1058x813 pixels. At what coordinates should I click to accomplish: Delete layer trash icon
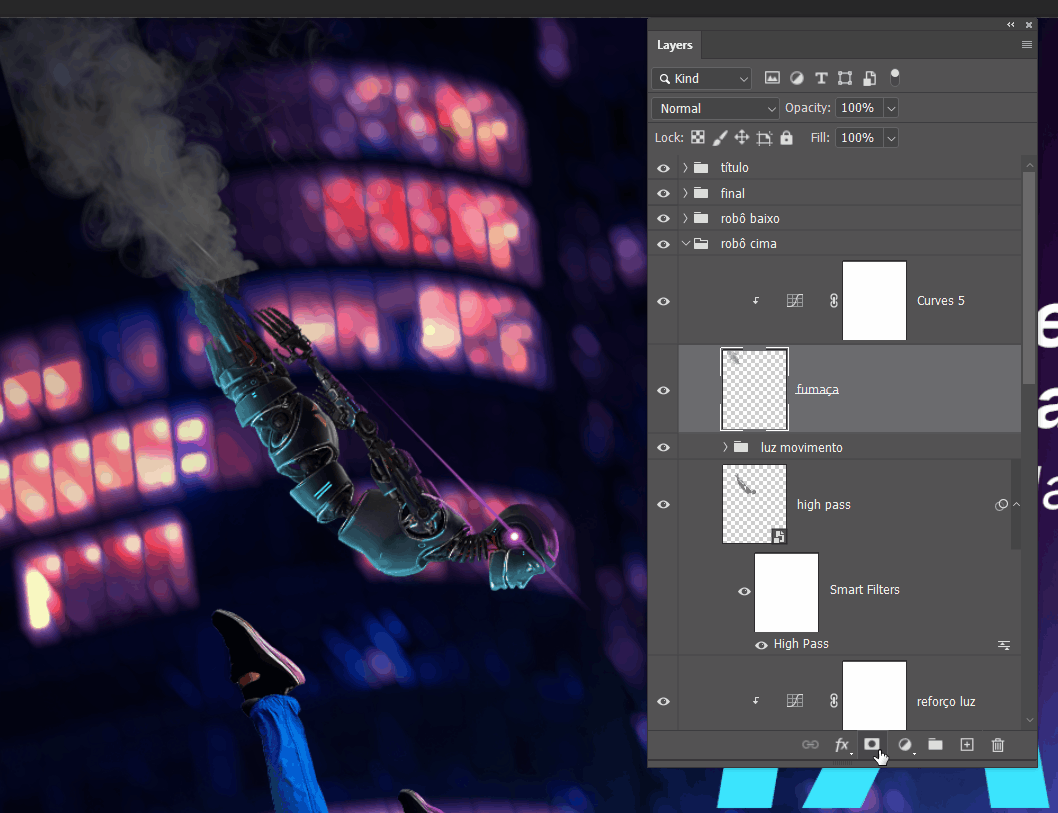point(998,745)
